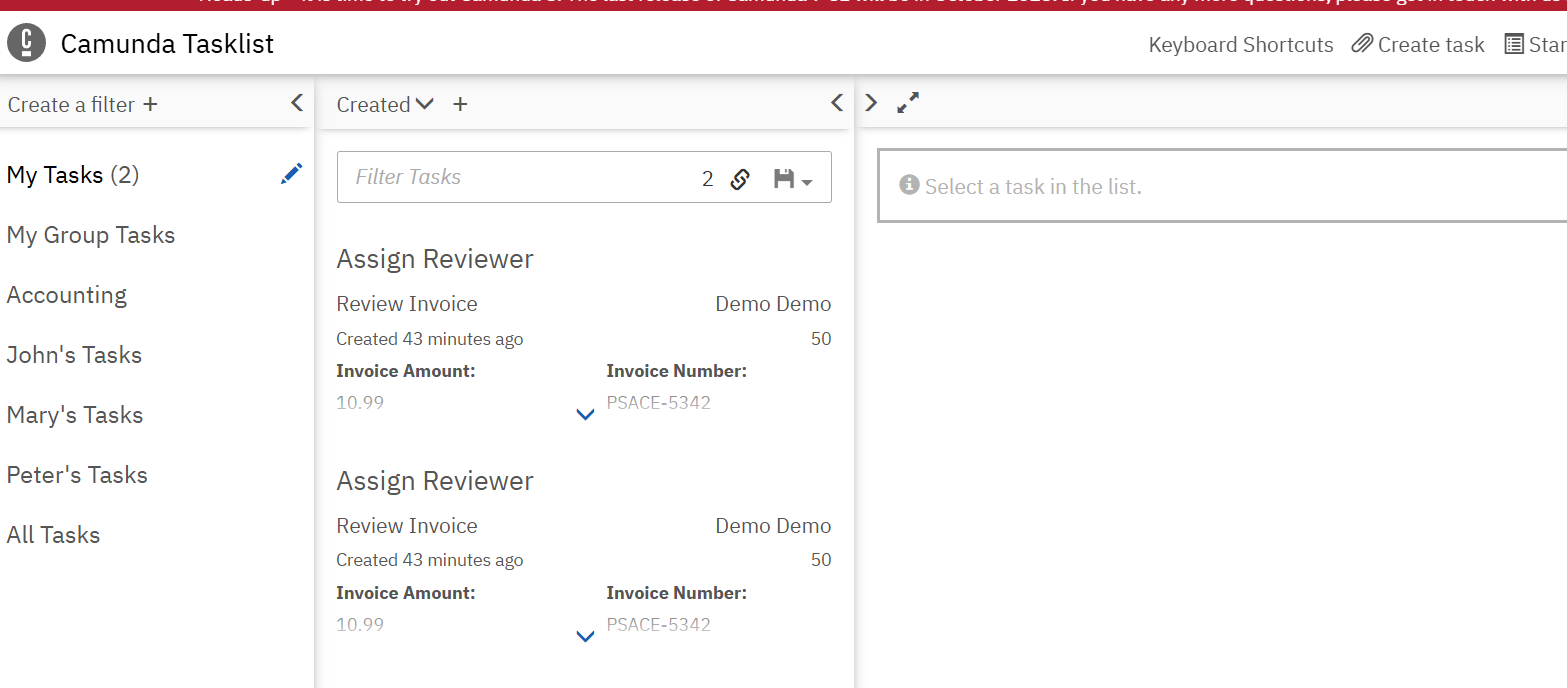
Task: Select the All Tasks filter
Action: coord(53,535)
